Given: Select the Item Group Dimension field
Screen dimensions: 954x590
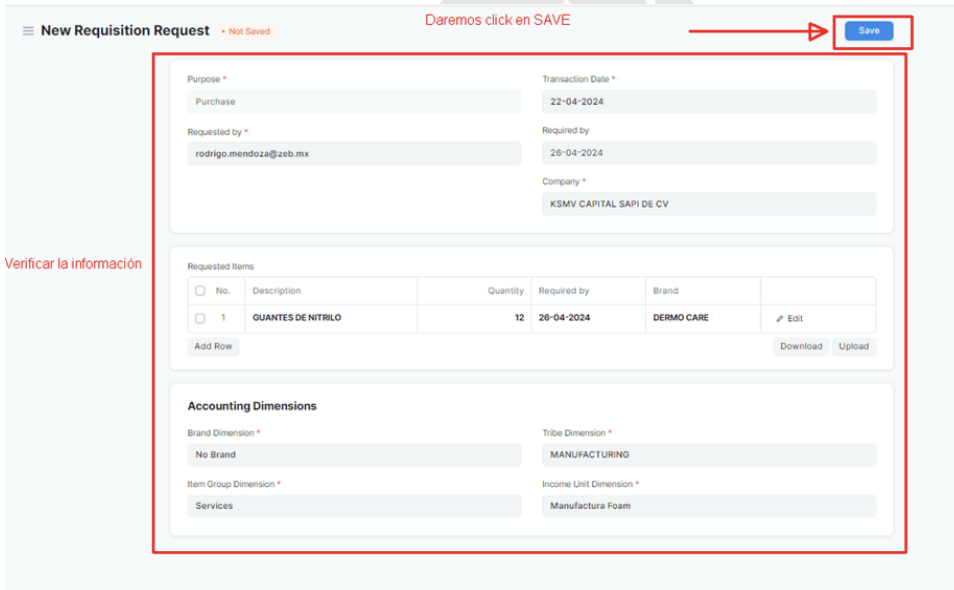Looking at the screenshot, I should point(354,506).
